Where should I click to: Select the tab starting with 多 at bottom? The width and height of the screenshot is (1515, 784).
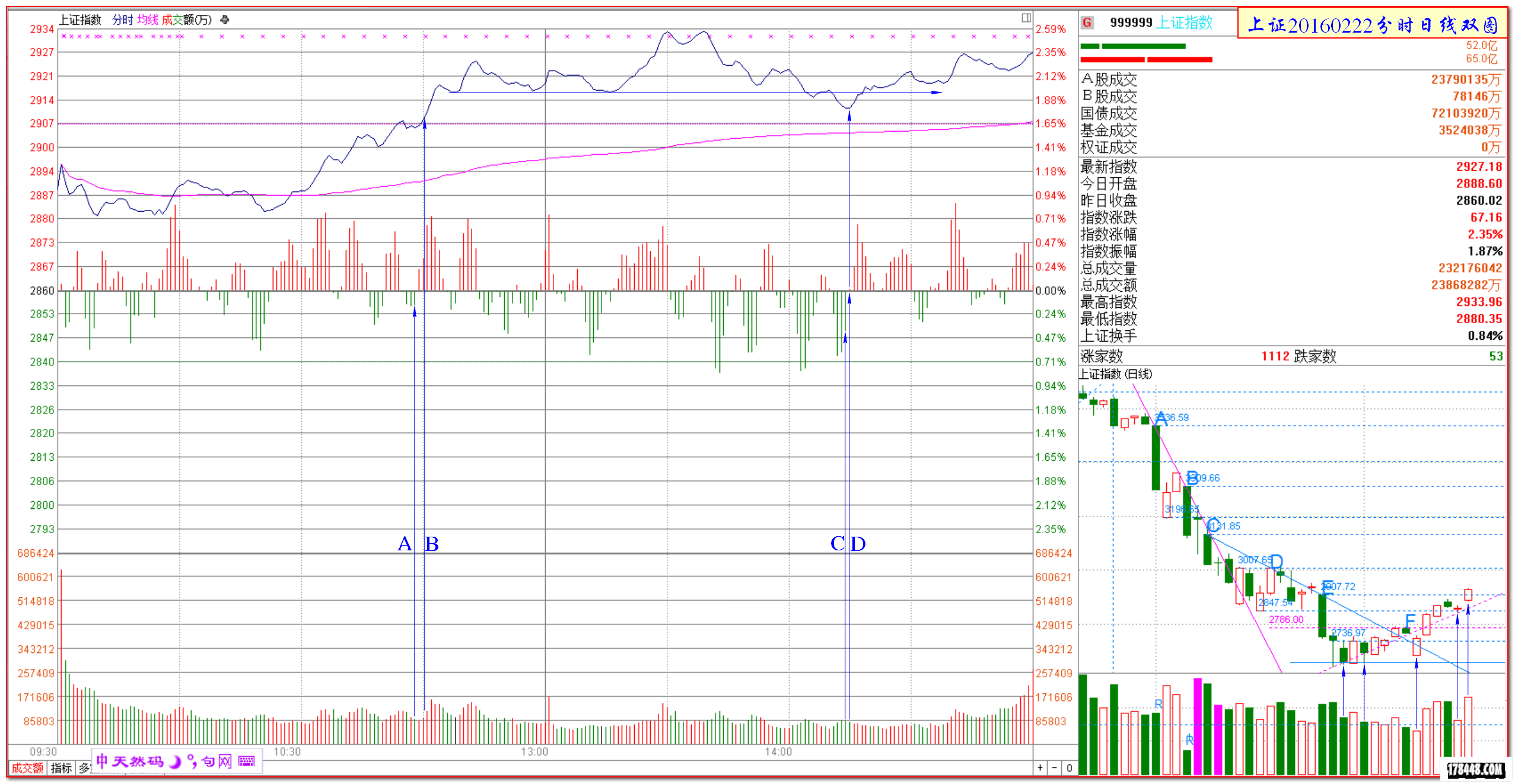[x=84, y=768]
